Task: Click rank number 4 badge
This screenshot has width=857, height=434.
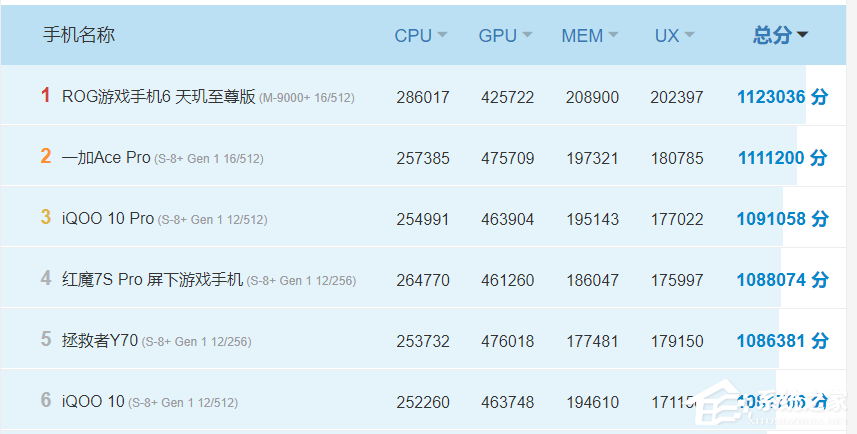Action: (x=46, y=279)
